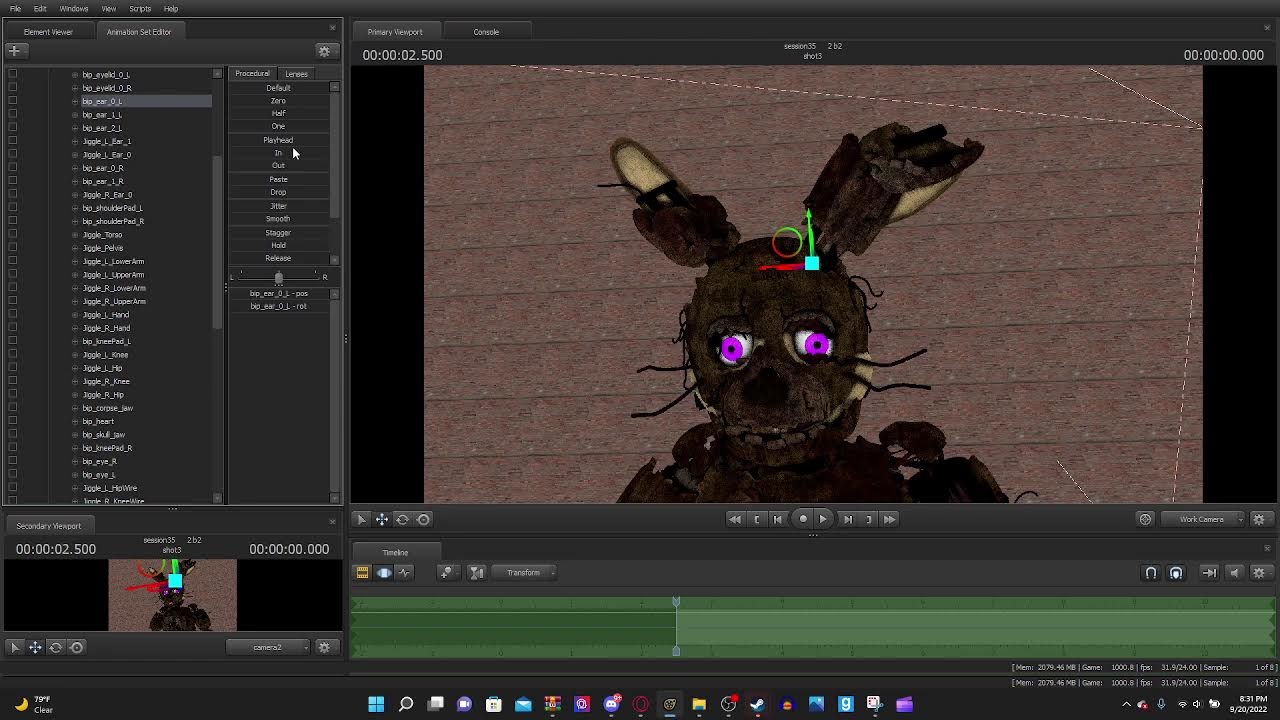Switch to Graph Editor mode in timeline
Image resolution: width=1280 pixels, height=720 pixels.
404,573
